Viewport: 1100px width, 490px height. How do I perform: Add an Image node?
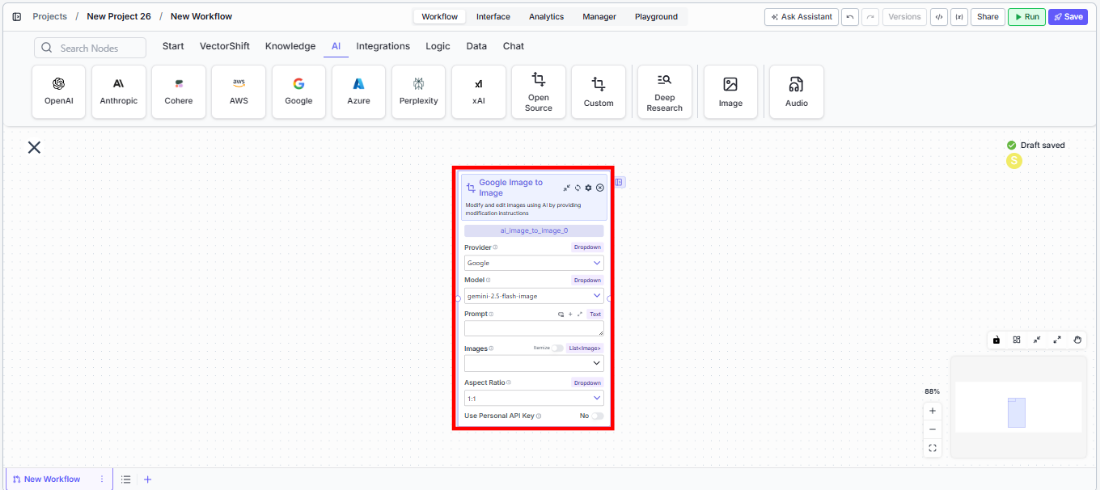[x=730, y=92]
